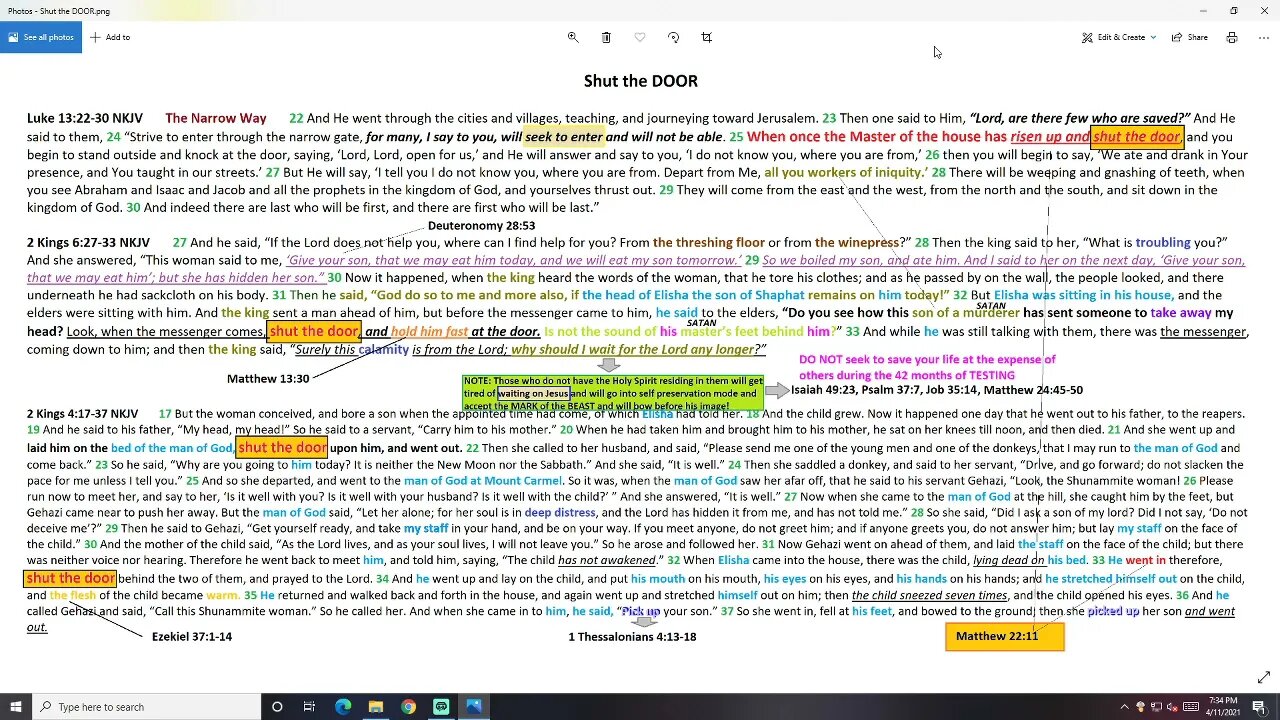Image resolution: width=1280 pixels, height=720 pixels.
Task: Open Task View on the taskbar
Action: (310, 707)
